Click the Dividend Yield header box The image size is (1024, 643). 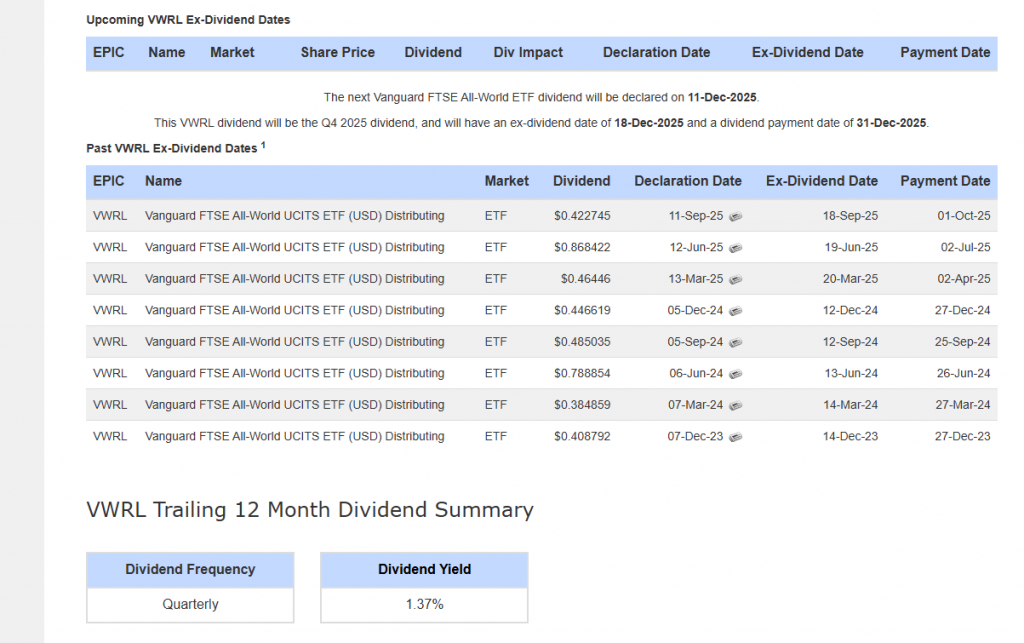(424, 569)
